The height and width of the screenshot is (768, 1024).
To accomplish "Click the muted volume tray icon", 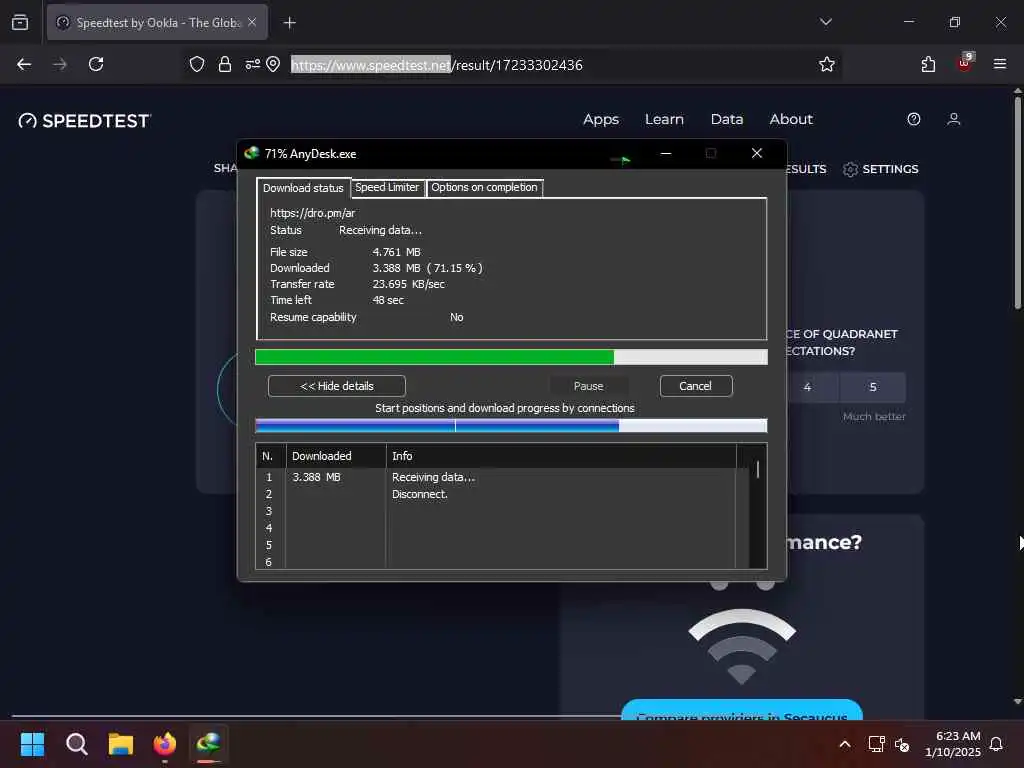I will point(902,744).
